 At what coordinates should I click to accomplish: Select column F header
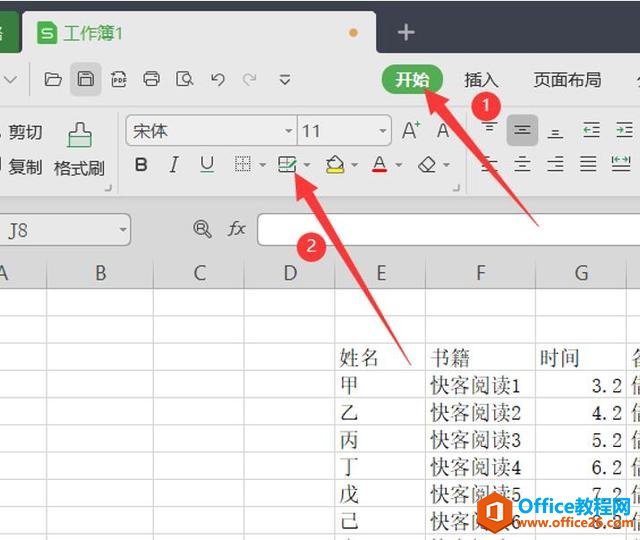481,273
